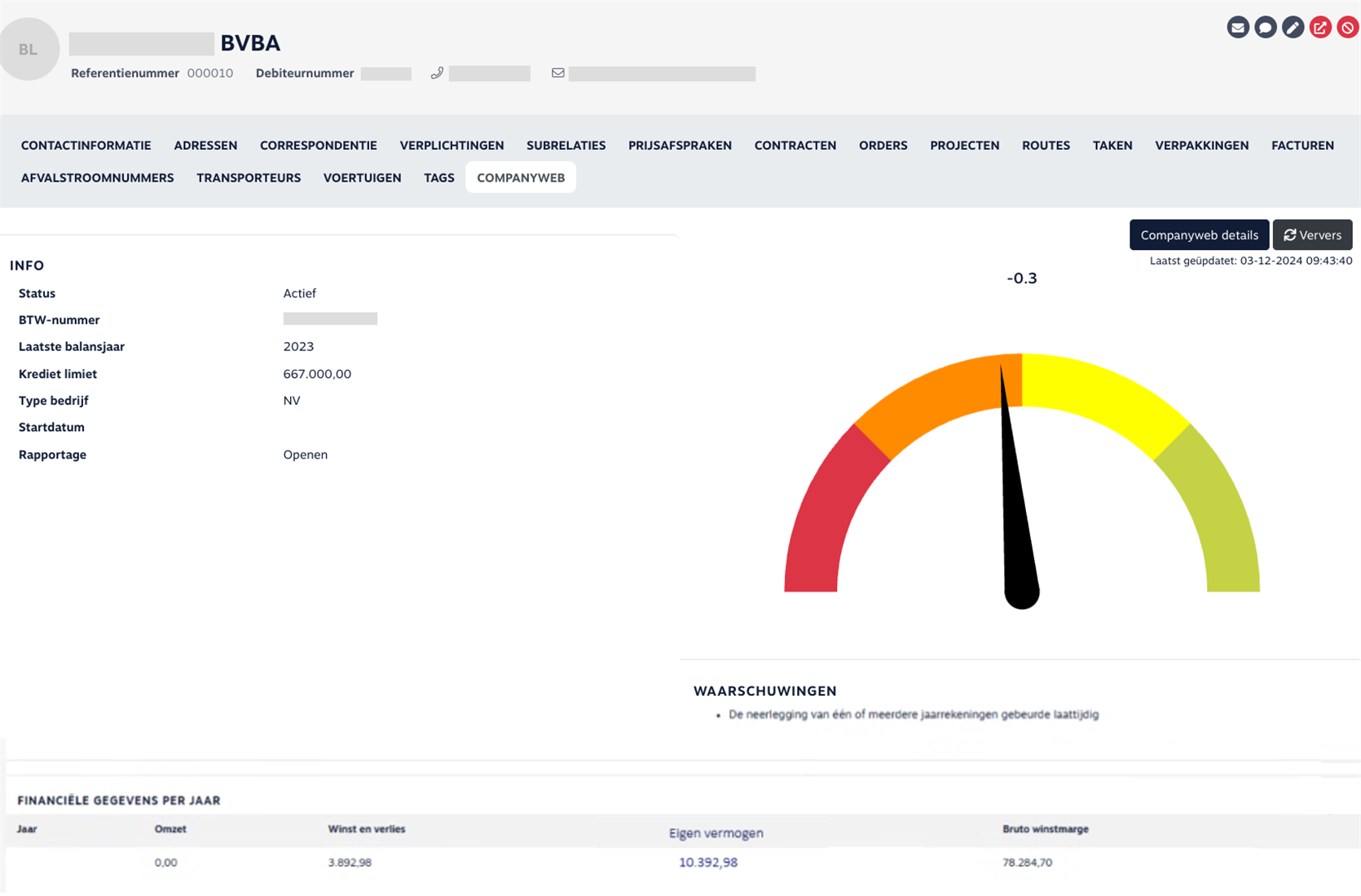
Task: Select the Afvalstroomnummers tab
Action: (98, 178)
